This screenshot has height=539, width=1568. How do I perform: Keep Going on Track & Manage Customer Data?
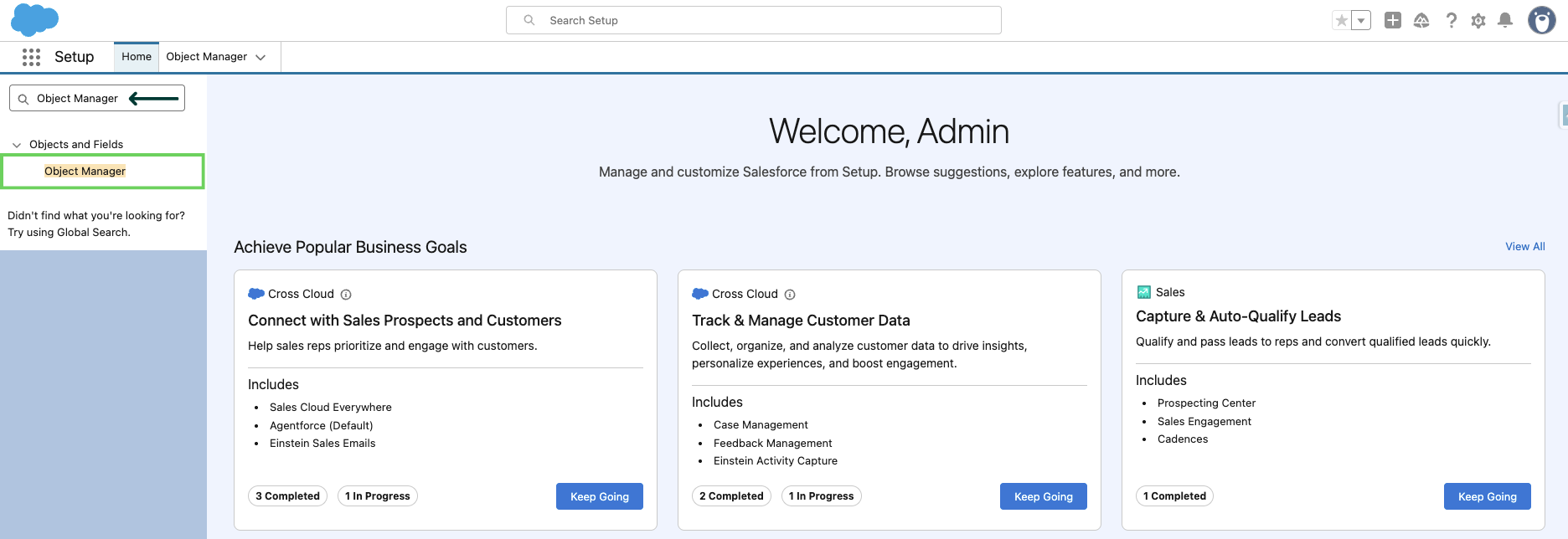[x=1044, y=496]
